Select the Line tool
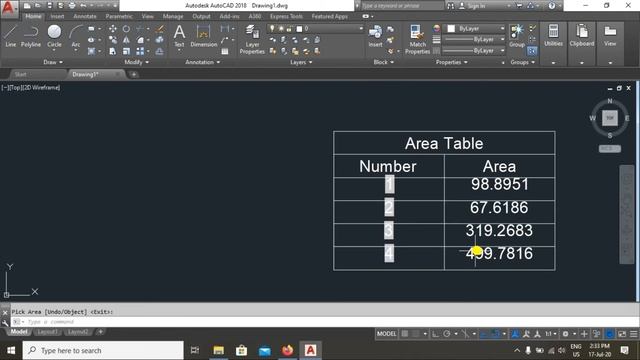 (x=11, y=36)
